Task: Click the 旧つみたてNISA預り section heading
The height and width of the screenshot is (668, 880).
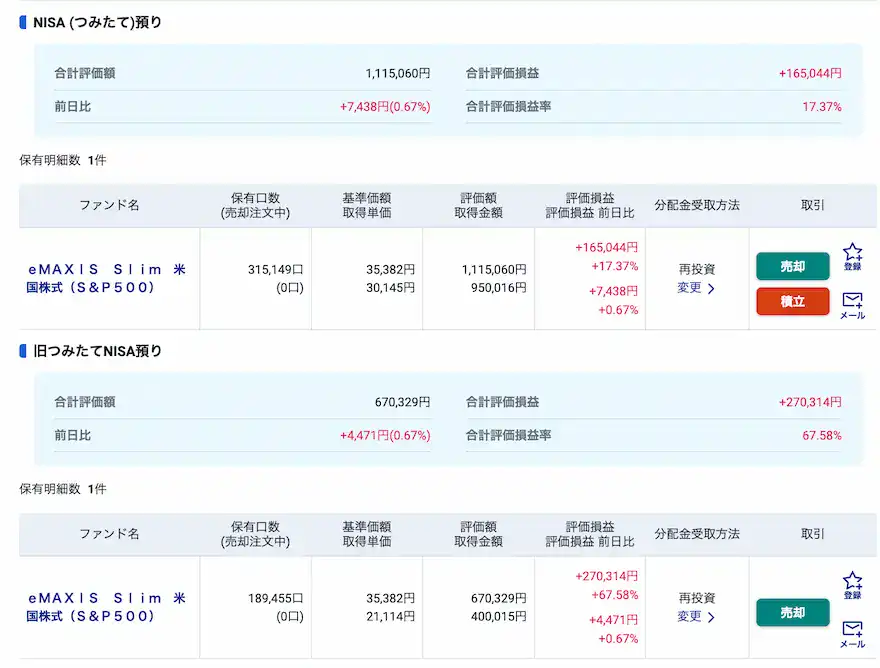Action: pyautogui.click(x=97, y=351)
